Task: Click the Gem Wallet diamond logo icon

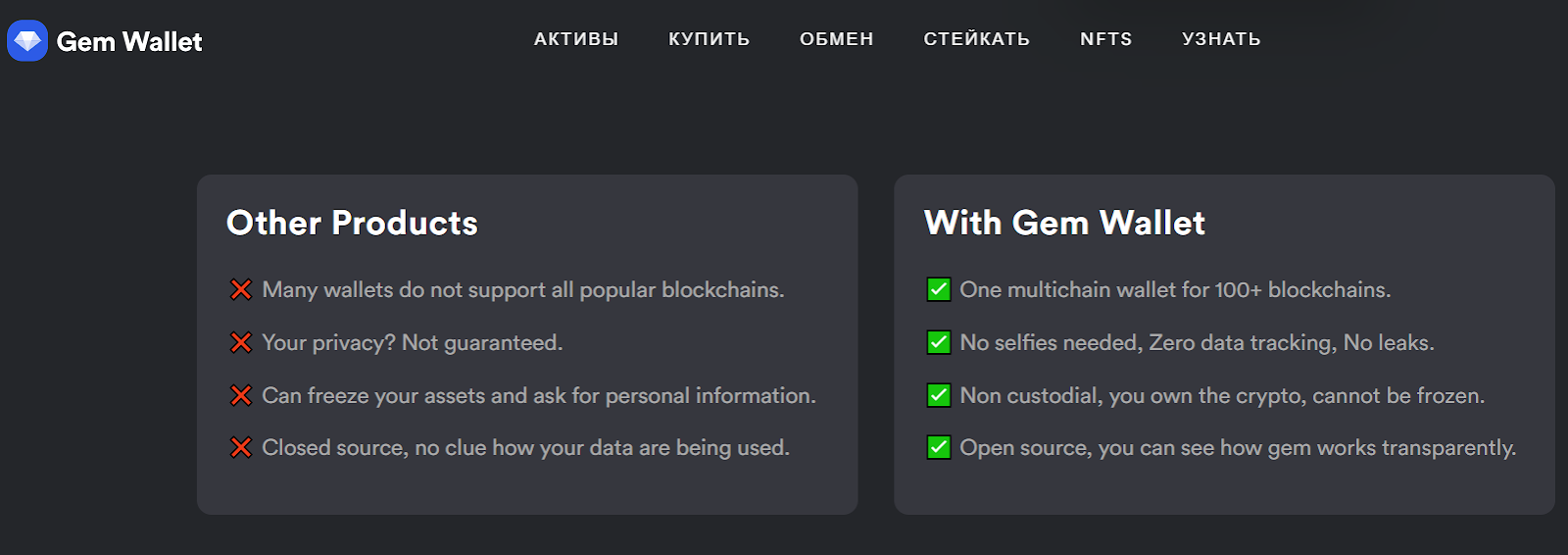Action: (x=27, y=41)
